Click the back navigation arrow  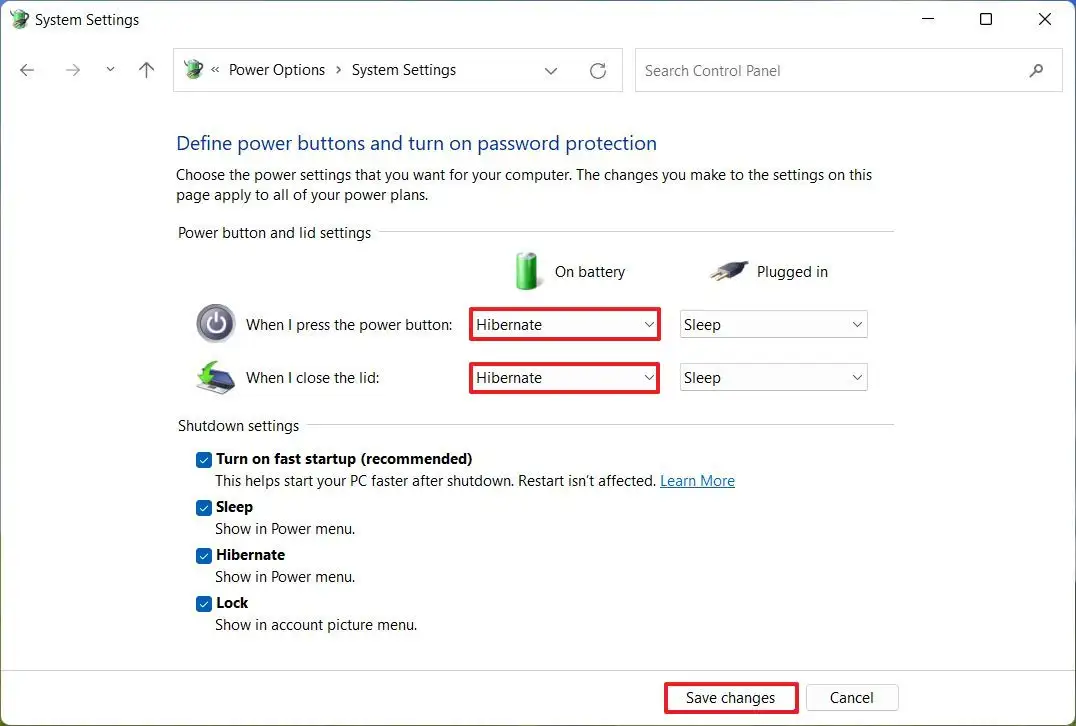pyautogui.click(x=27, y=70)
